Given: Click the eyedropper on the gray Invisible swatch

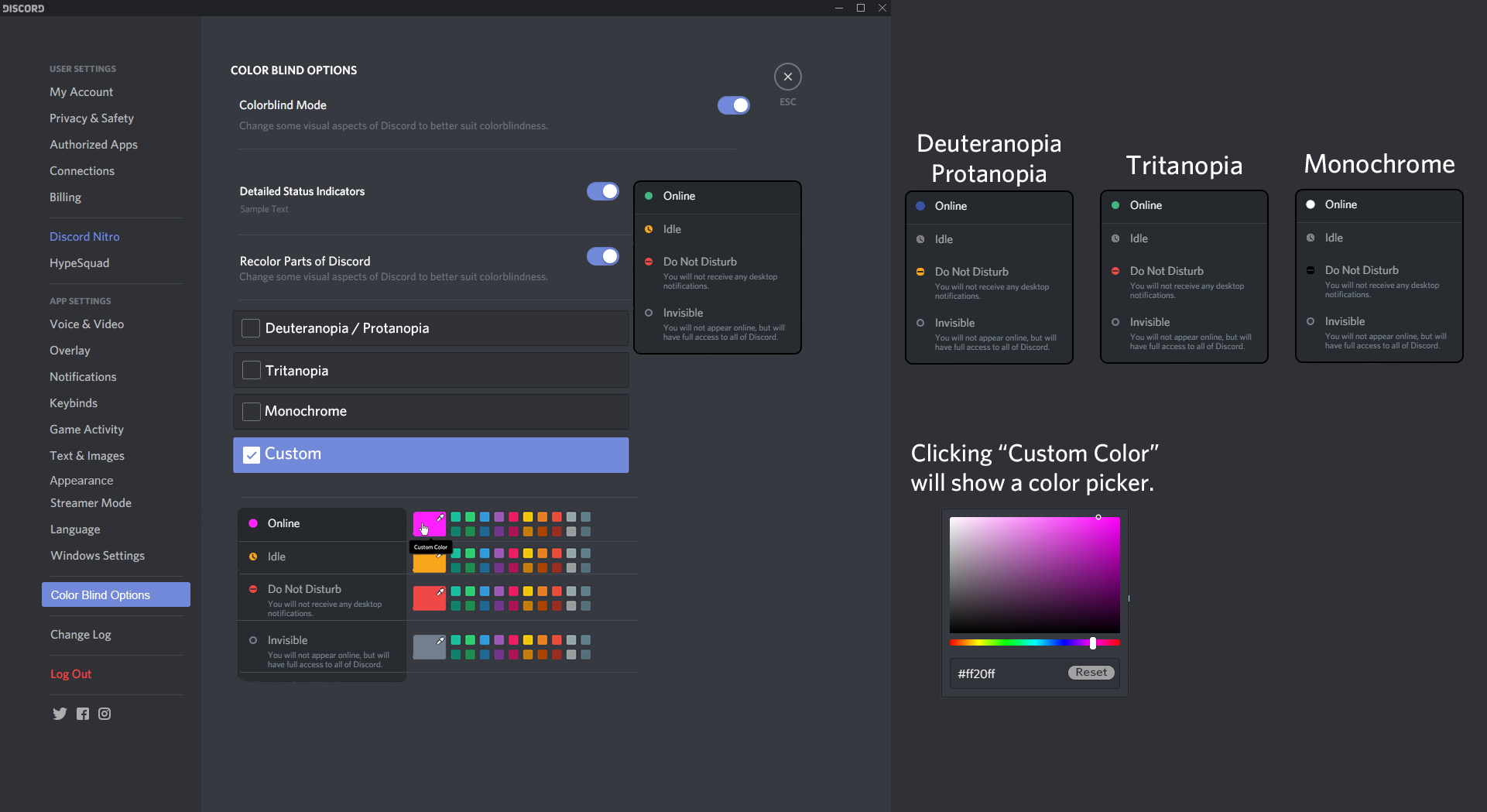Looking at the screenshot, I should click(x=440, y=641).
